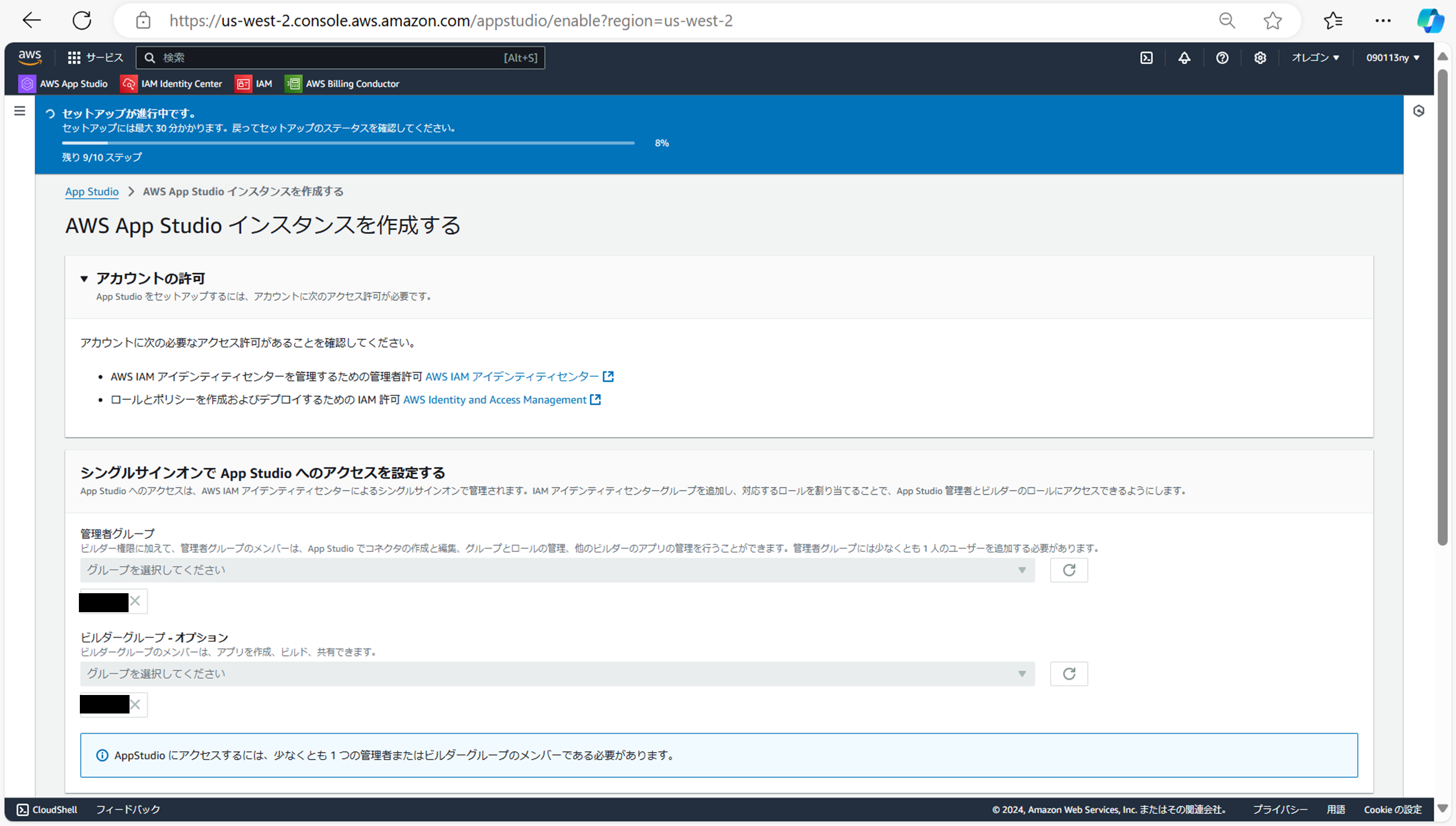Remove the selected builder group tag
The image size is (1456, 826).
point(135,705)
